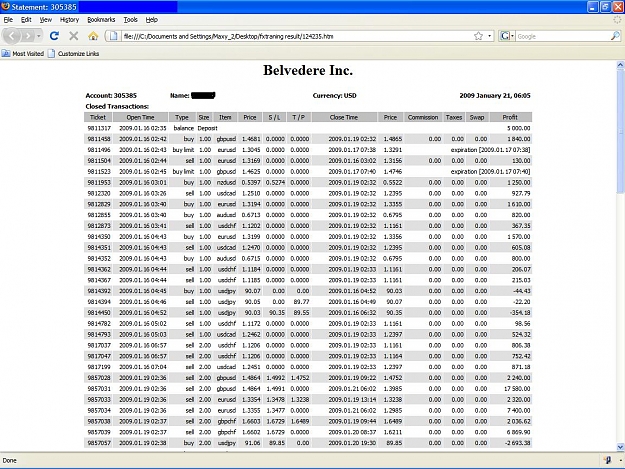
Task: Click the Currency: USD label
Action: click(x=334, y=96)
